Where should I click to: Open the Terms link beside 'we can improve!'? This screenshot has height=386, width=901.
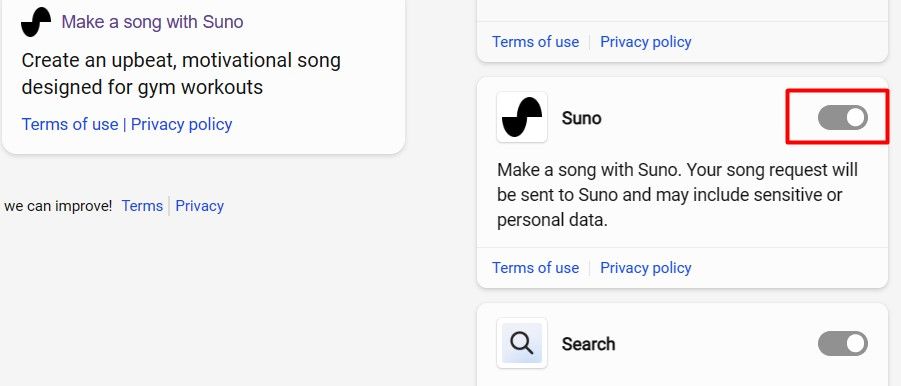(142, 206)
